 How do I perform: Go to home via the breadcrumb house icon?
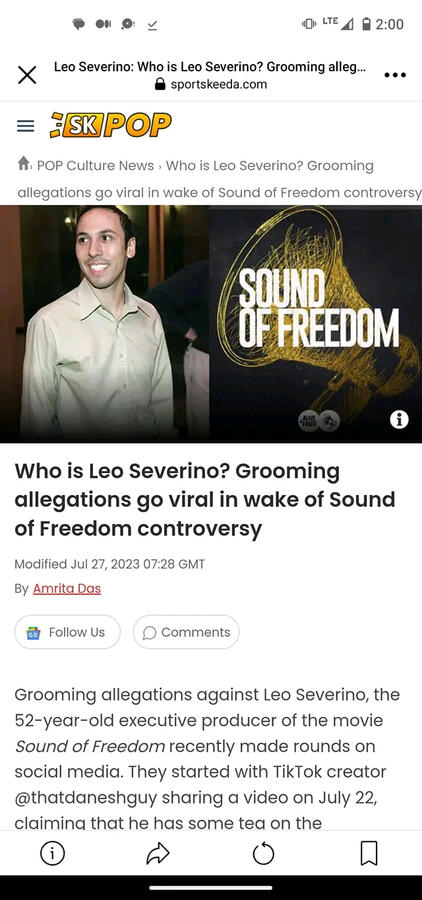(x=24, y=165)
